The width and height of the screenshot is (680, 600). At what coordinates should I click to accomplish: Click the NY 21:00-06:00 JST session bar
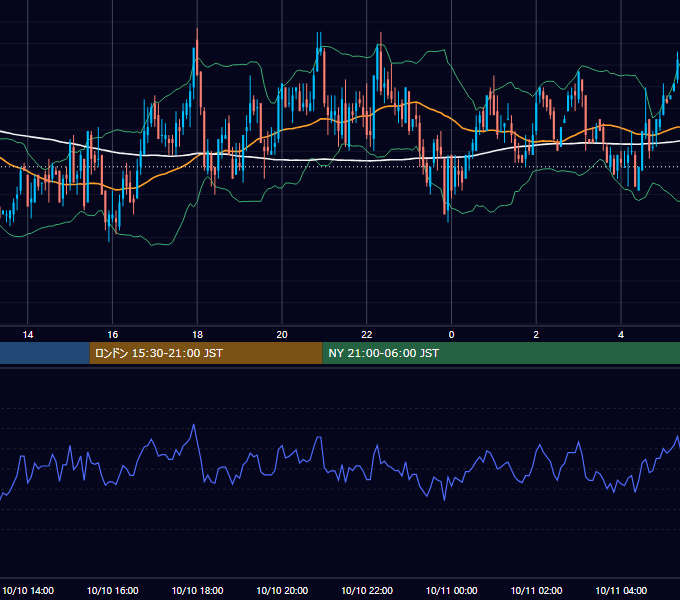point(501,353)
